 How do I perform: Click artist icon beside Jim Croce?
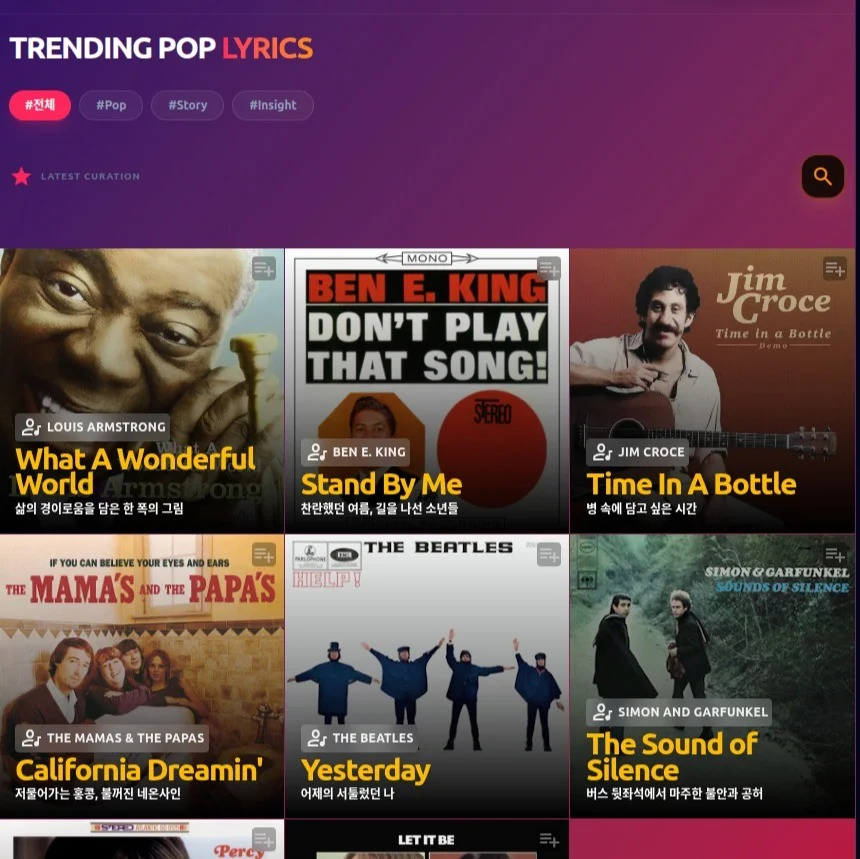coord(602,452)
